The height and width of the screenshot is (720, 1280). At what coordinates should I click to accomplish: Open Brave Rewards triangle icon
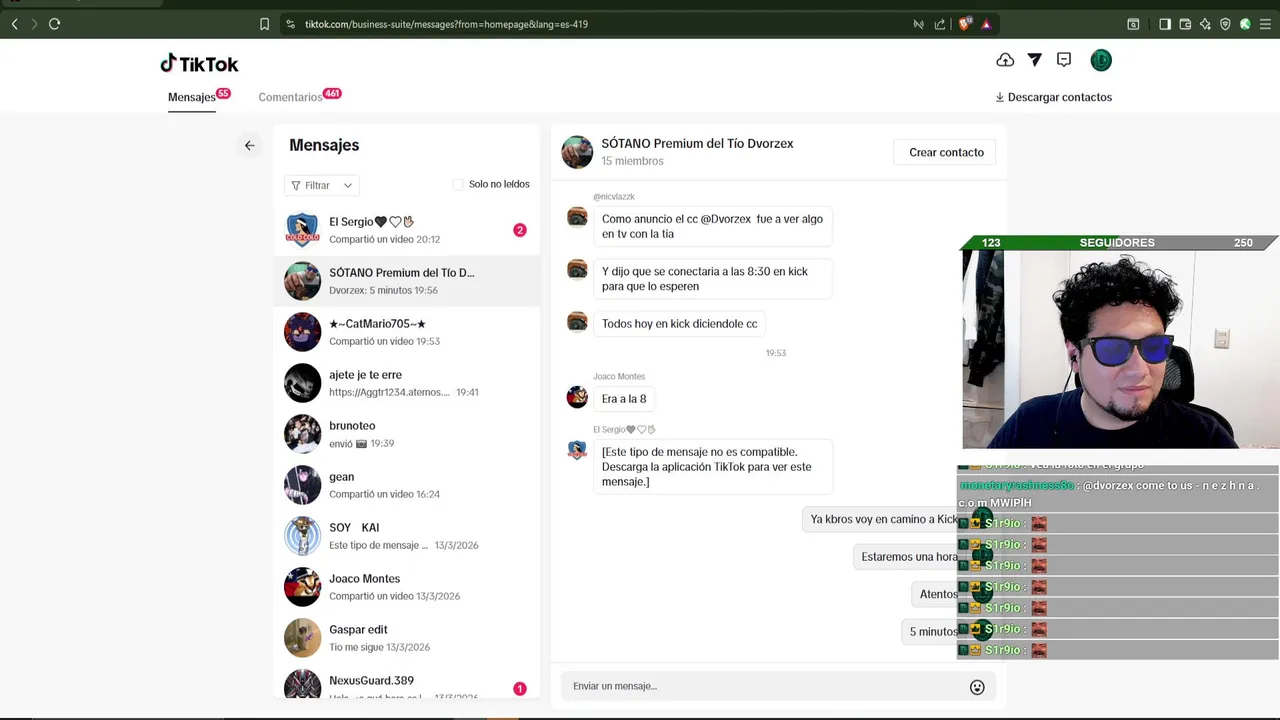click(x=986, y=24)
